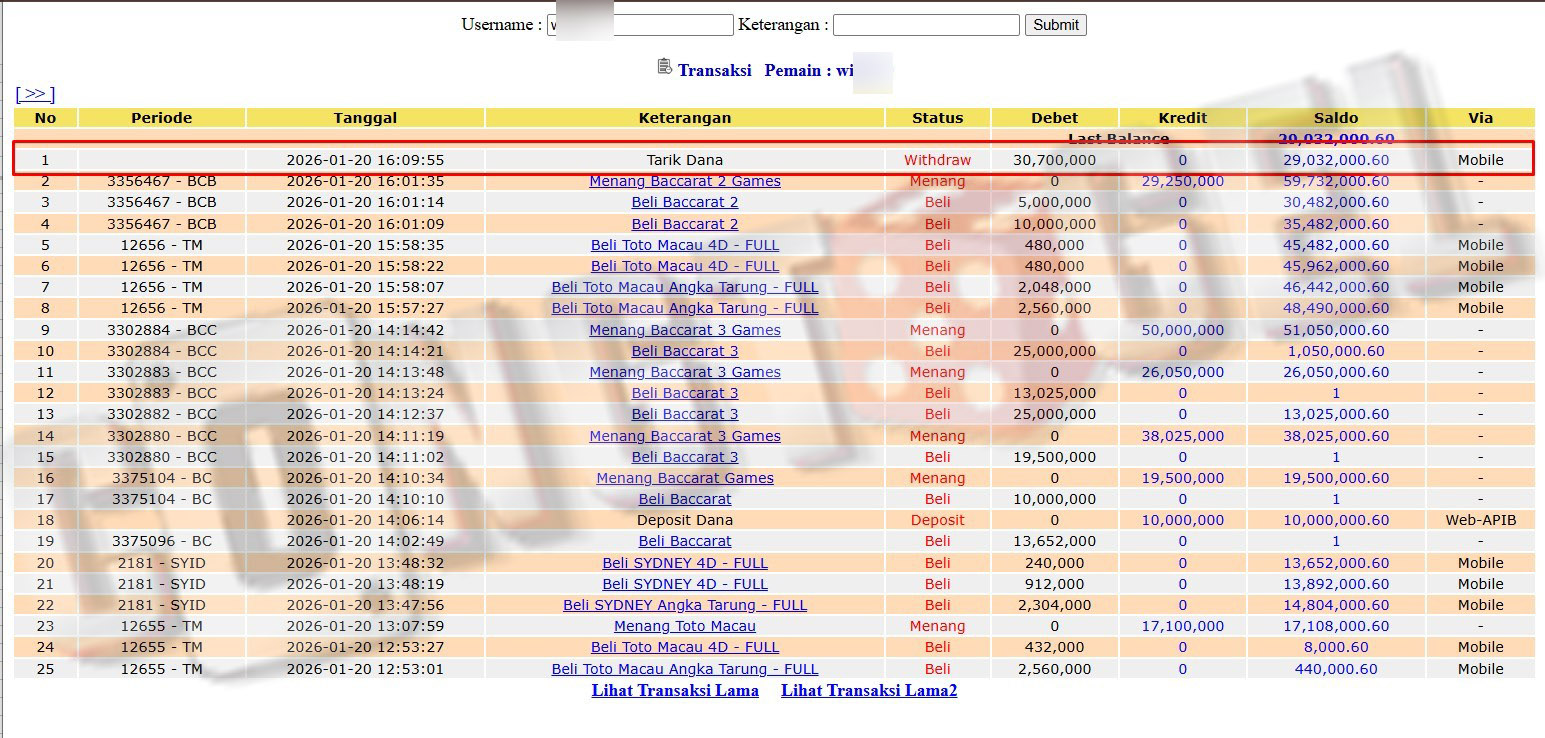Click the Submit button

(x=1055, y=25)
